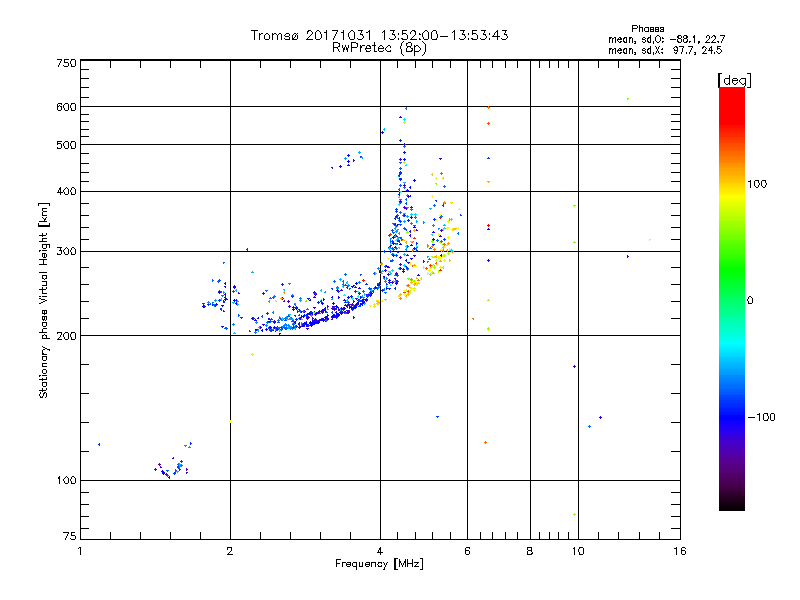The image size is (800, 600).
Task: Click the '[deg]' colorbar unit label
Action: 734,80
